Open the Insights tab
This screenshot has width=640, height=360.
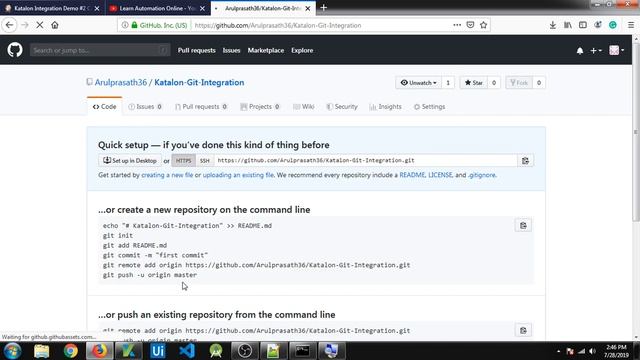tap(385, 107)
